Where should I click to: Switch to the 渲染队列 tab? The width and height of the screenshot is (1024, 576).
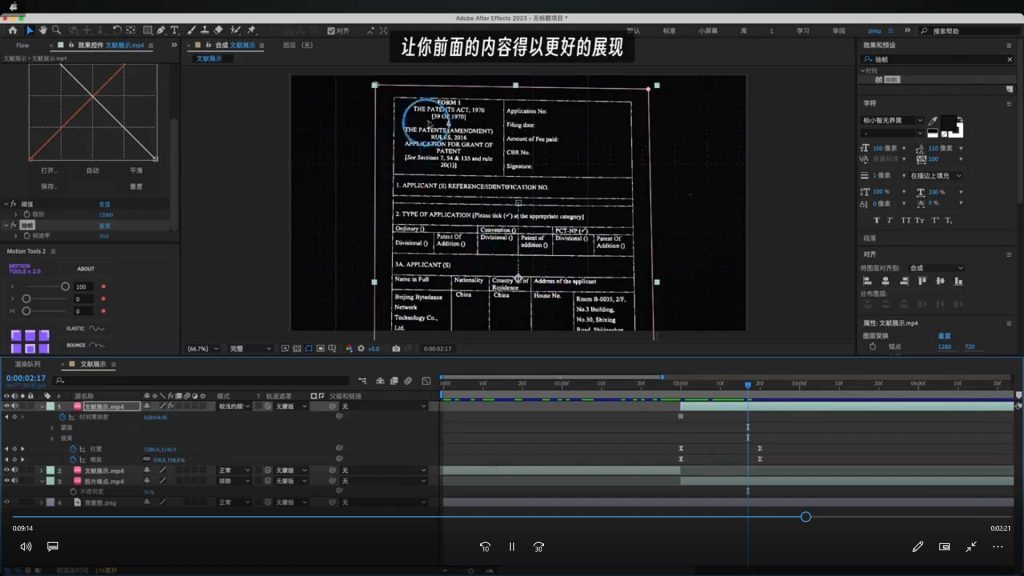(28, 364)
